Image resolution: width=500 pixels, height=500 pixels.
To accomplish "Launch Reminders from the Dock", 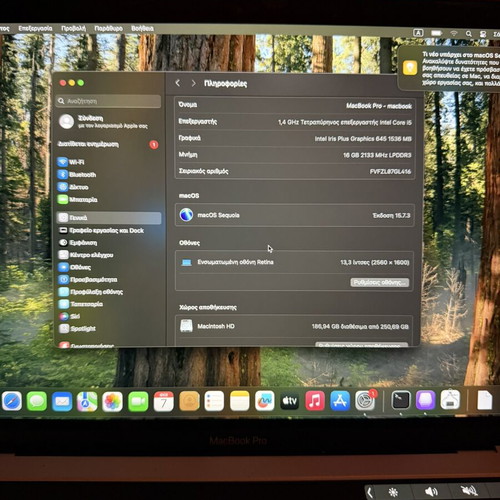I will click(214, 401).
